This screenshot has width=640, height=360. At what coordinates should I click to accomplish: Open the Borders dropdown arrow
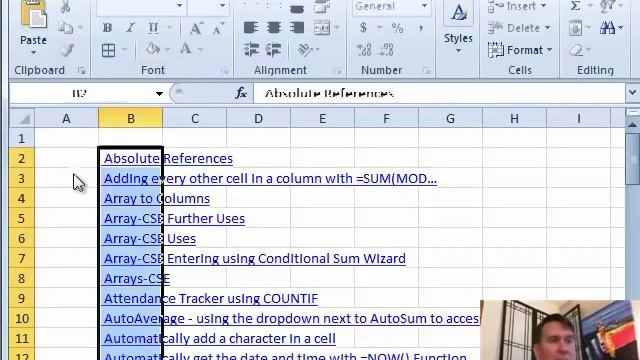[x=124, y=50]
